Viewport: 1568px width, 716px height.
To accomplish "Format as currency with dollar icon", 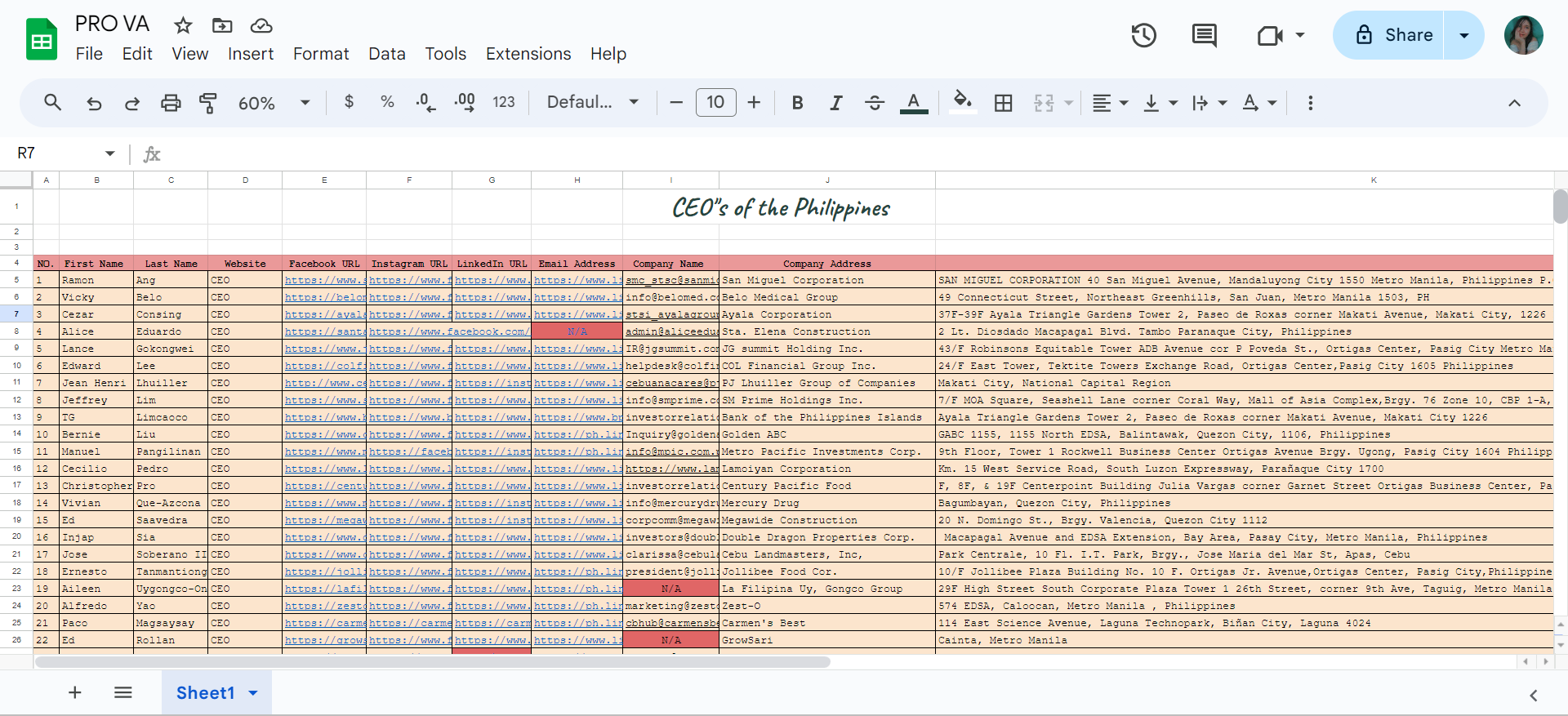I will pos(349,102).
